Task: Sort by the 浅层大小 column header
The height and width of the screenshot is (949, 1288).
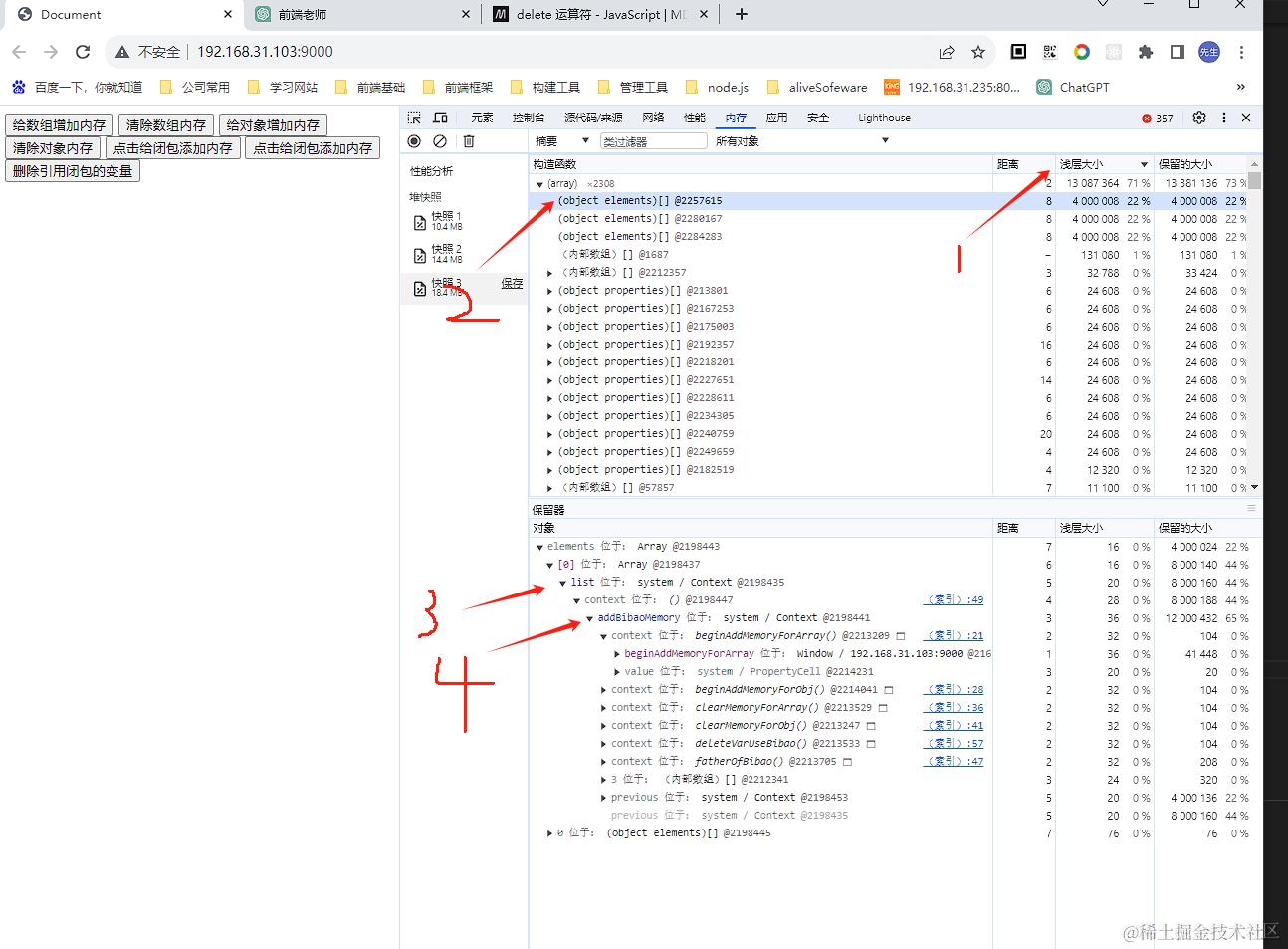Action: click(1103, 164)
